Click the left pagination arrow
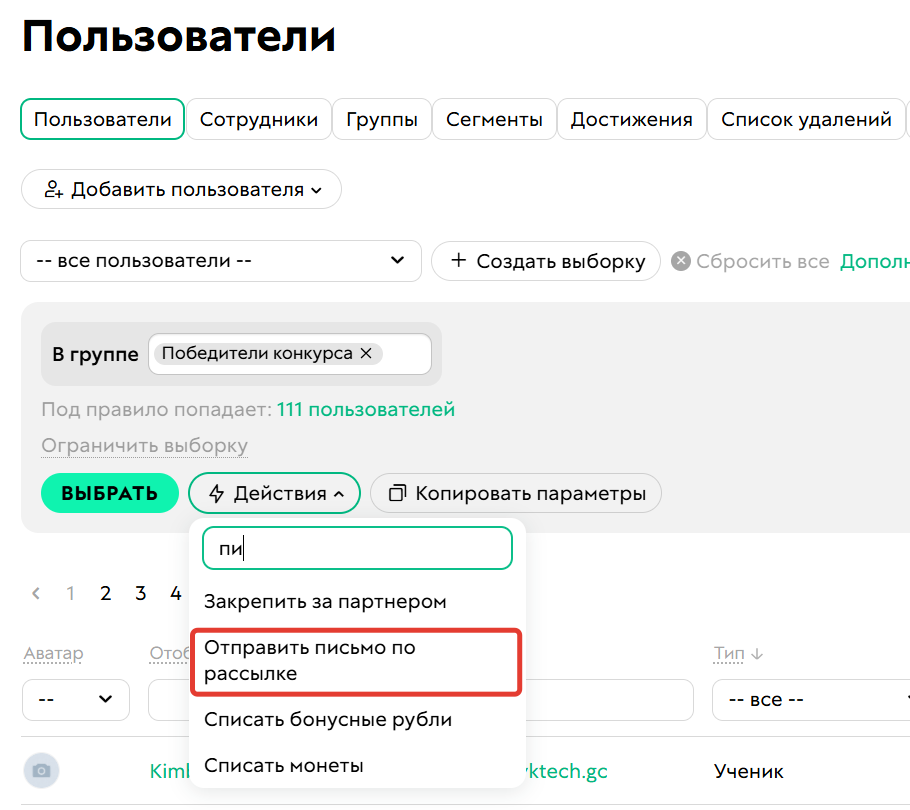 [35, 593]
